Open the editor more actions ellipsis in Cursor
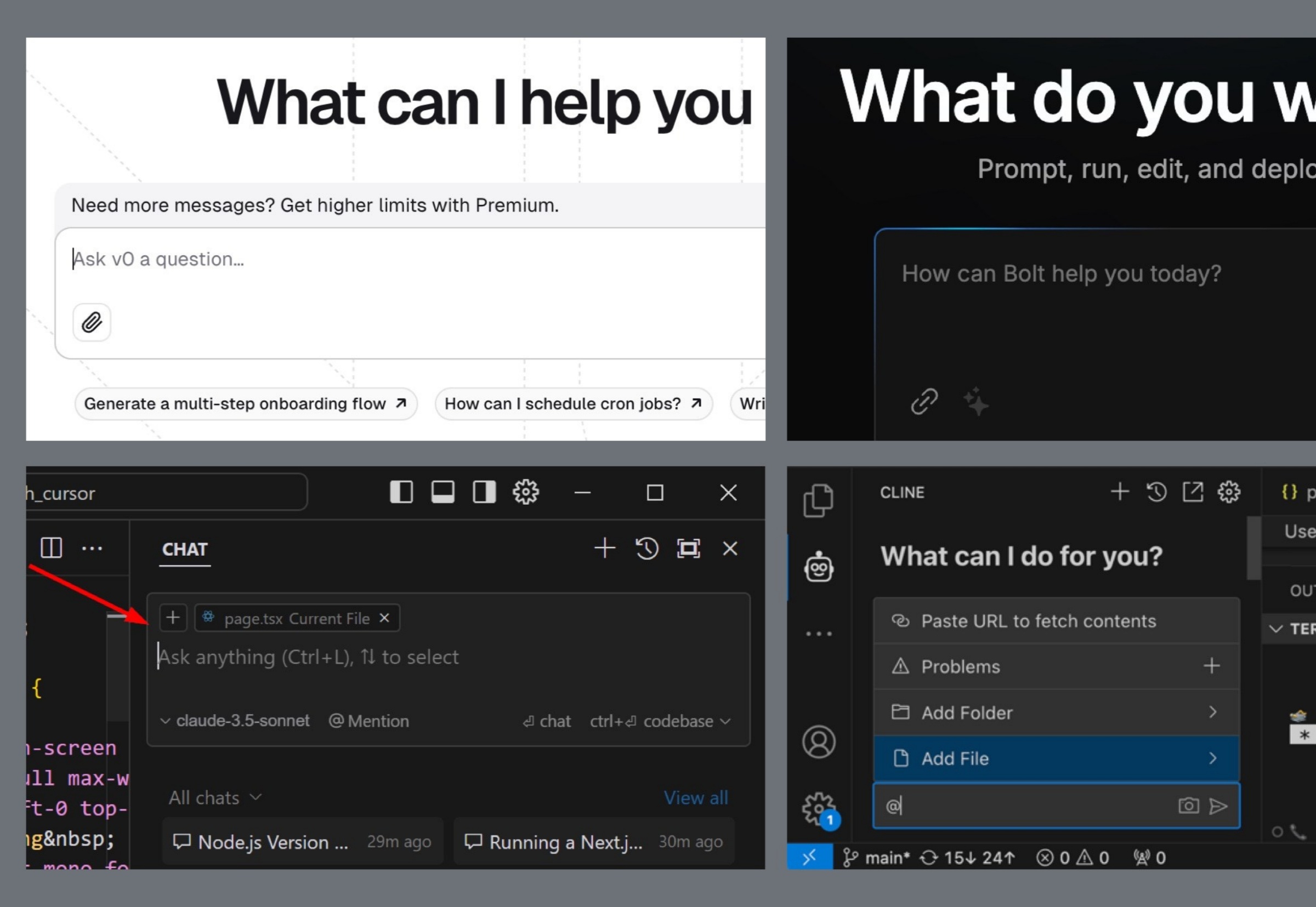This screenshot has width=1316, height=907. pos(92,549)
